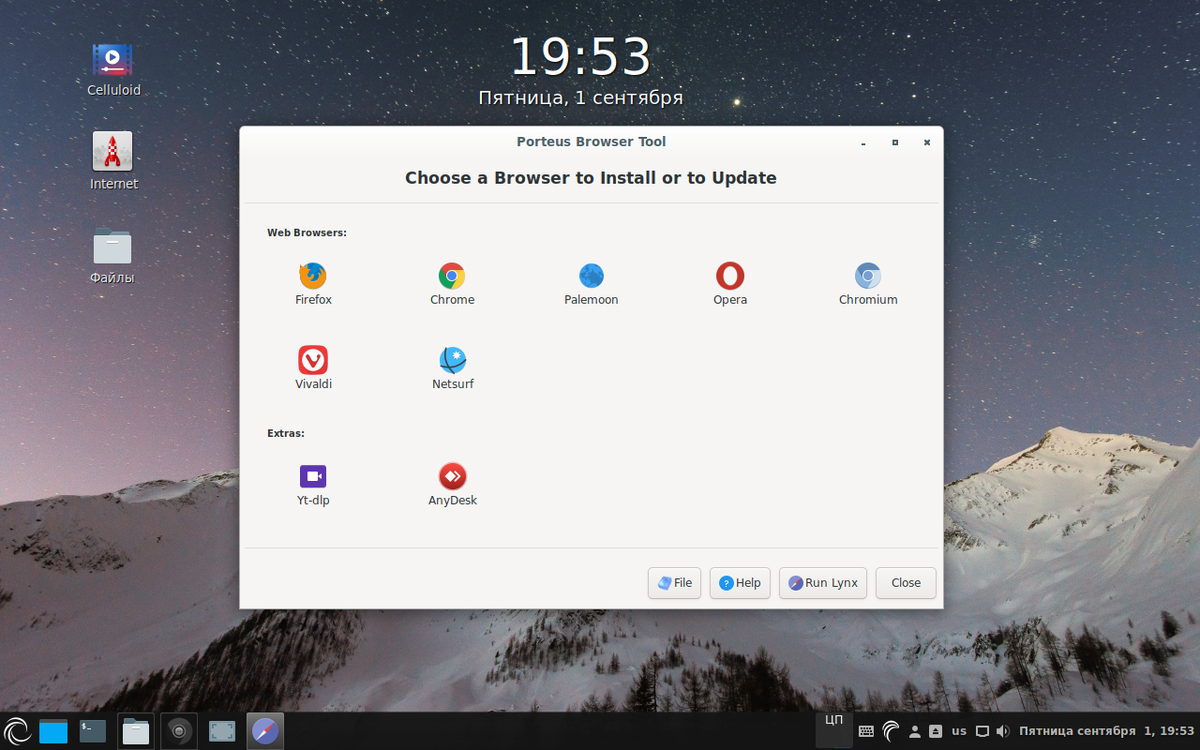Choose the Chromium browser icon
The height and width of the screenshot is (750, 1200).
click(x=868, y=276)
